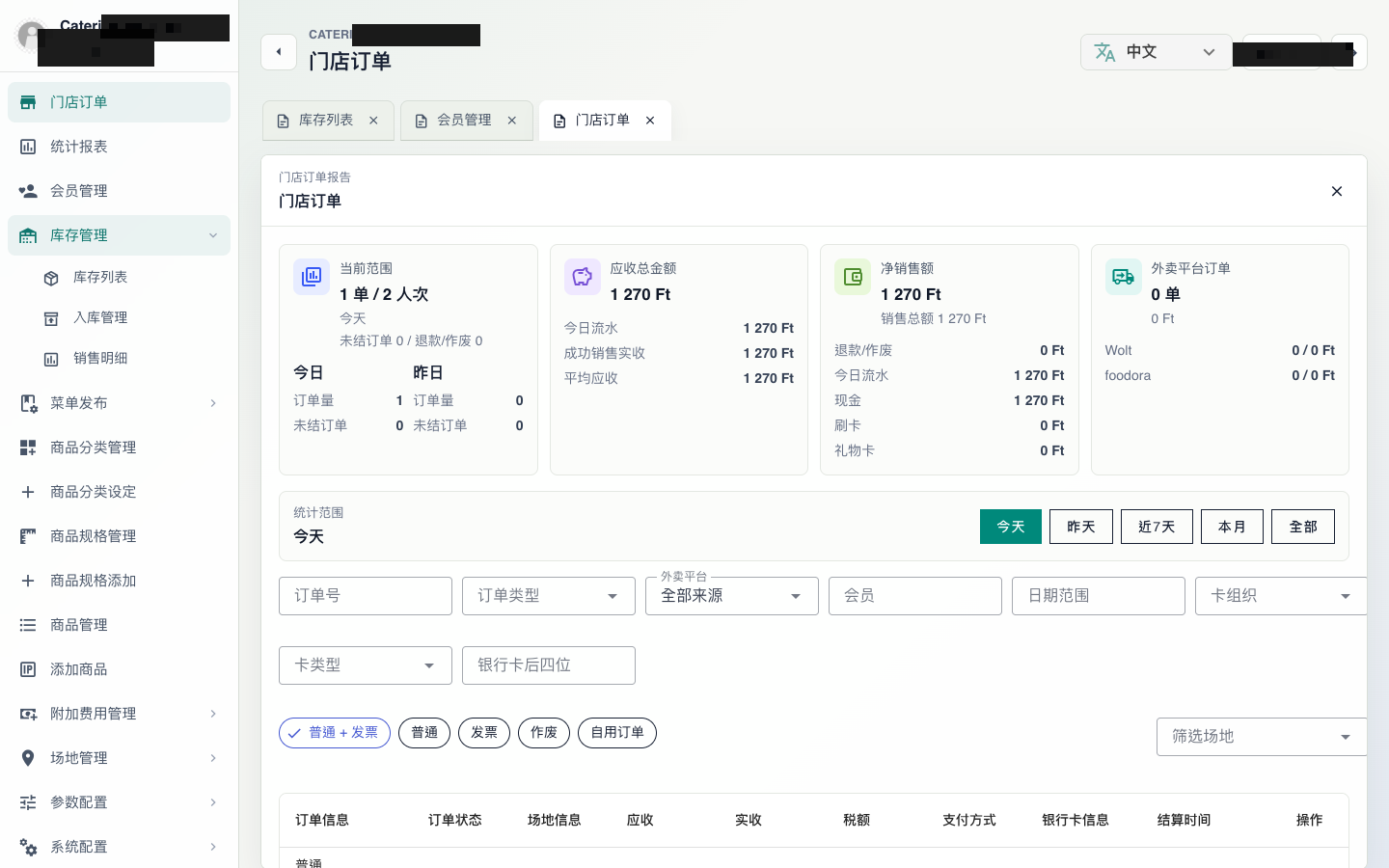The width and height of the screenshot is (1389, 868).
Task: Show 全部 orders
Action: pos(1303,527)
